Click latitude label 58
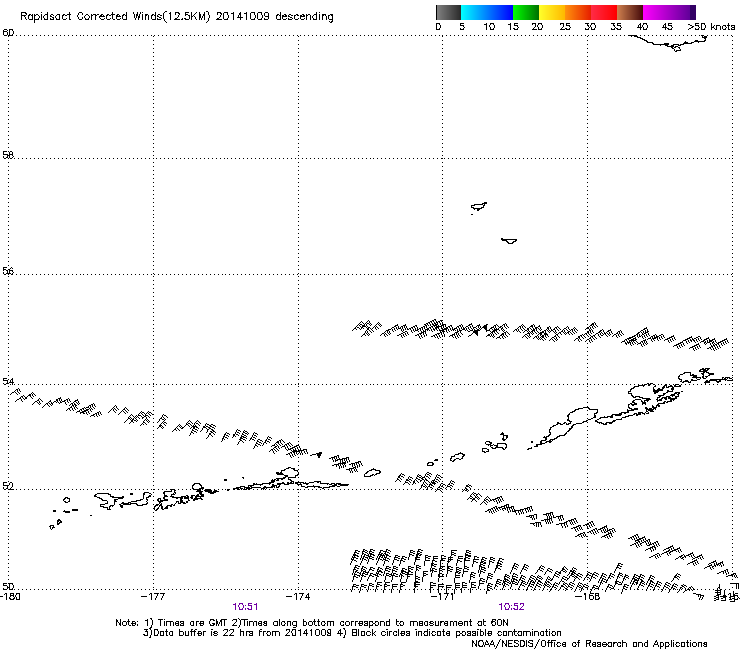 point(8,155)
